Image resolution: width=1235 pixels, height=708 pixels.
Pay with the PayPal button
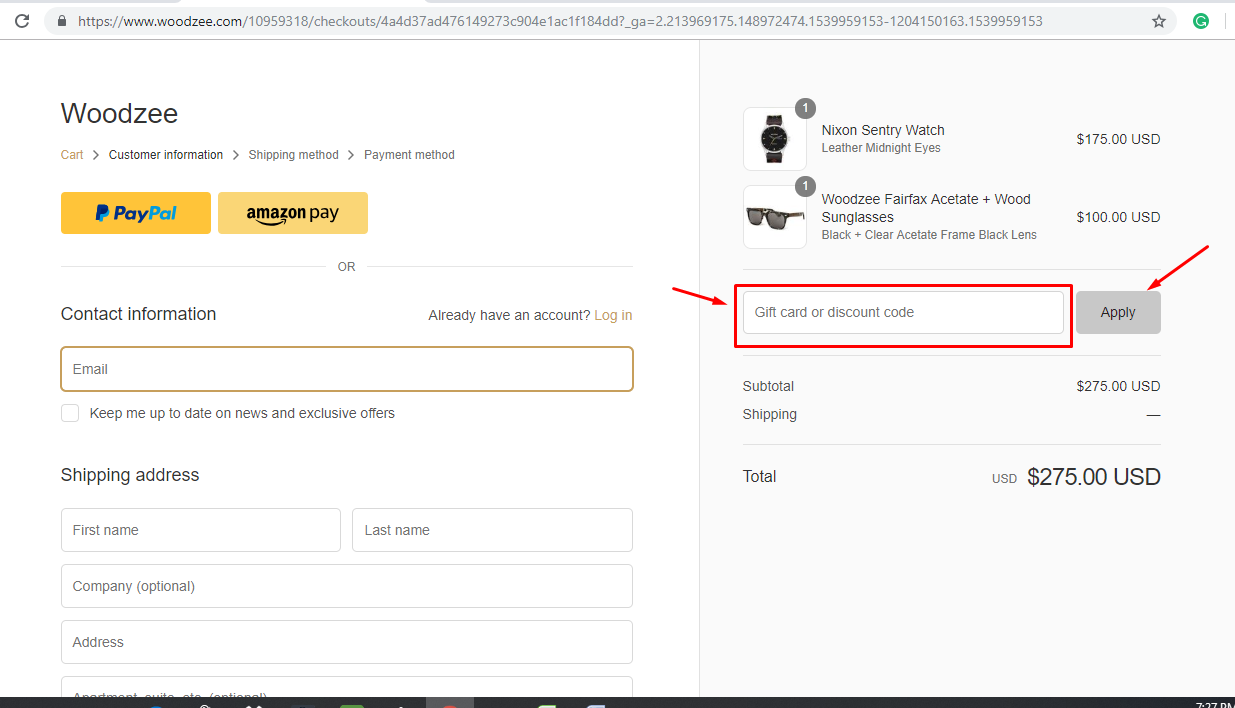point(136,213)
